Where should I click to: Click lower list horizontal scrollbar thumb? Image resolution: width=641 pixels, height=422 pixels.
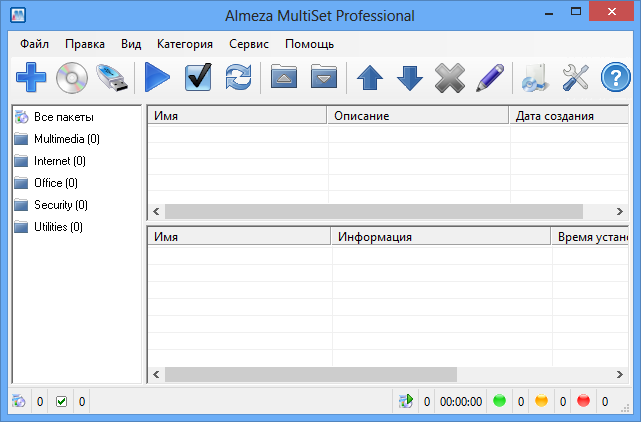(311, 374)
